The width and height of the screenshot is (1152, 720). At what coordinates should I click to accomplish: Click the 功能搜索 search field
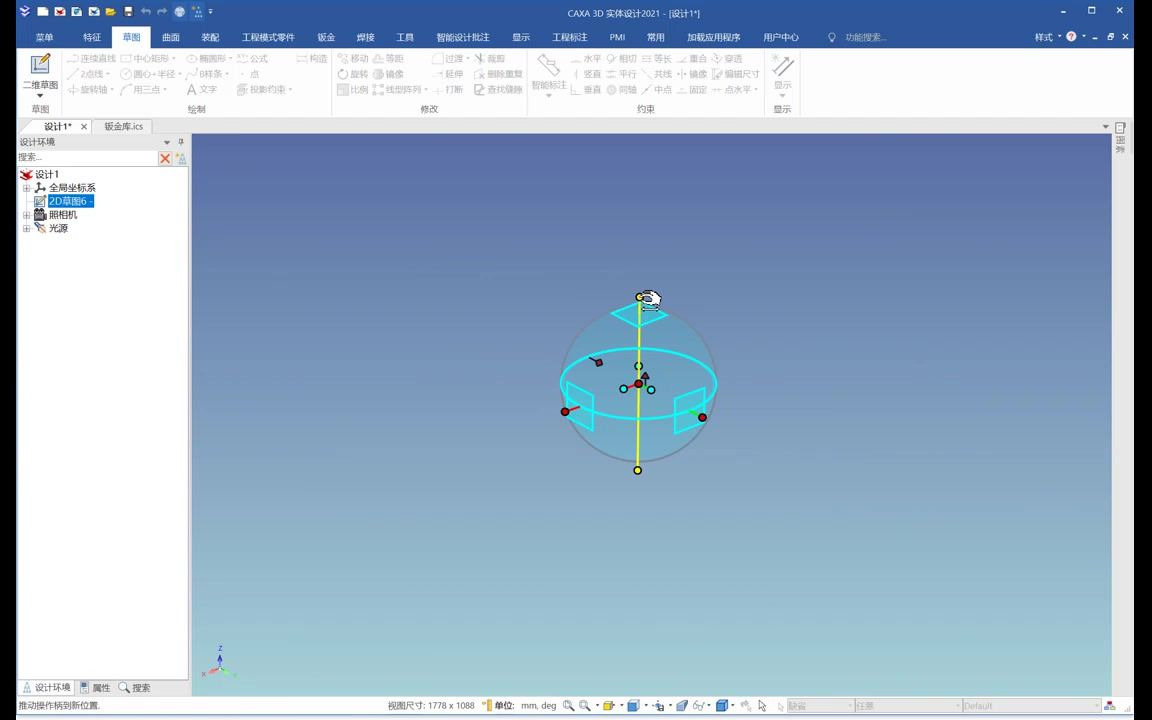[865, 37]
